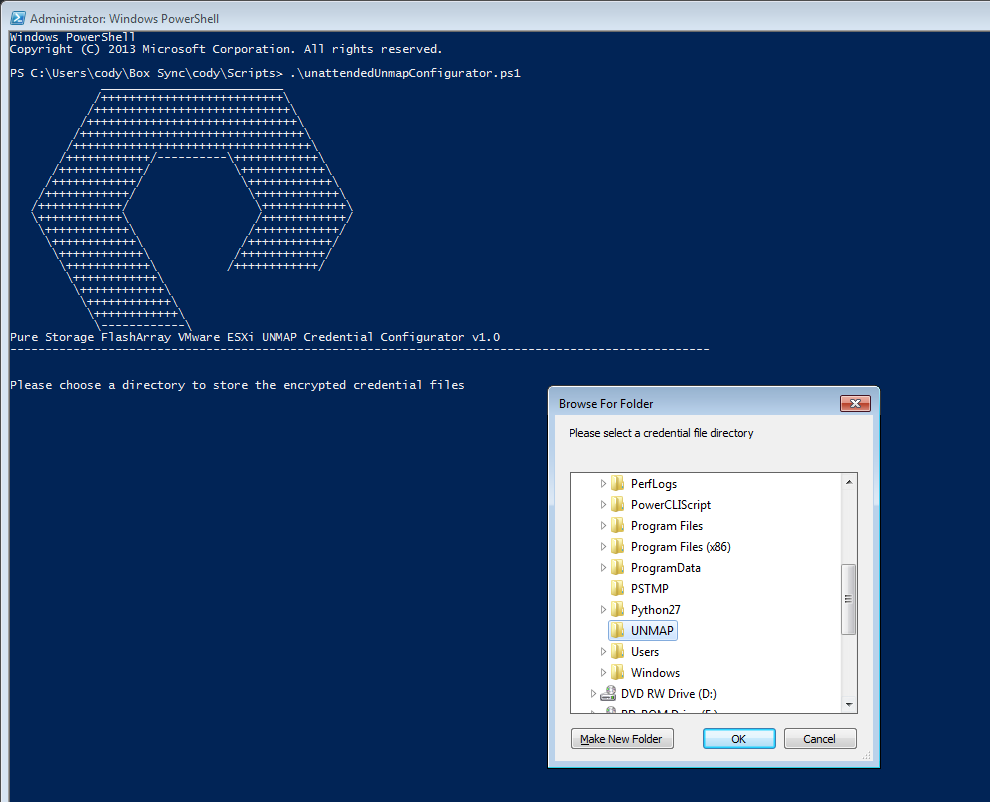Viewport: 990px width, 802px height.
Task: Select the Users folder name
Action: click(645, 651)
